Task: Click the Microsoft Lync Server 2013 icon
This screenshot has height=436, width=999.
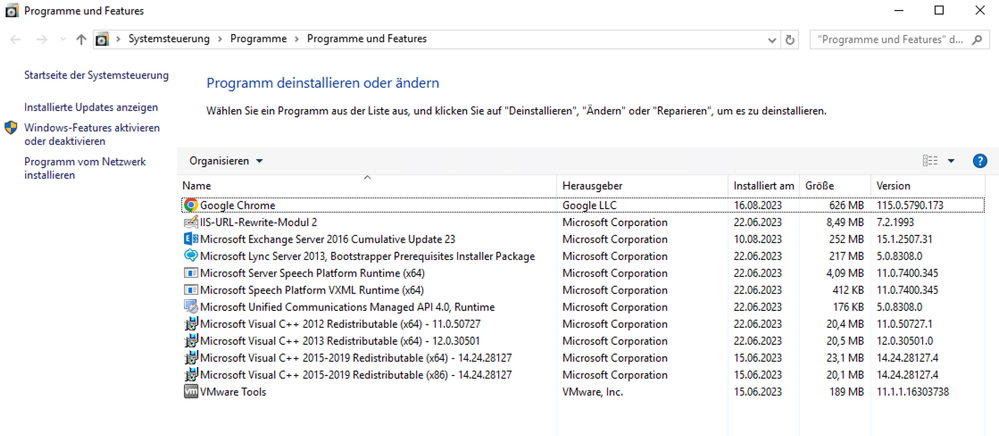Action: point(190,256)
